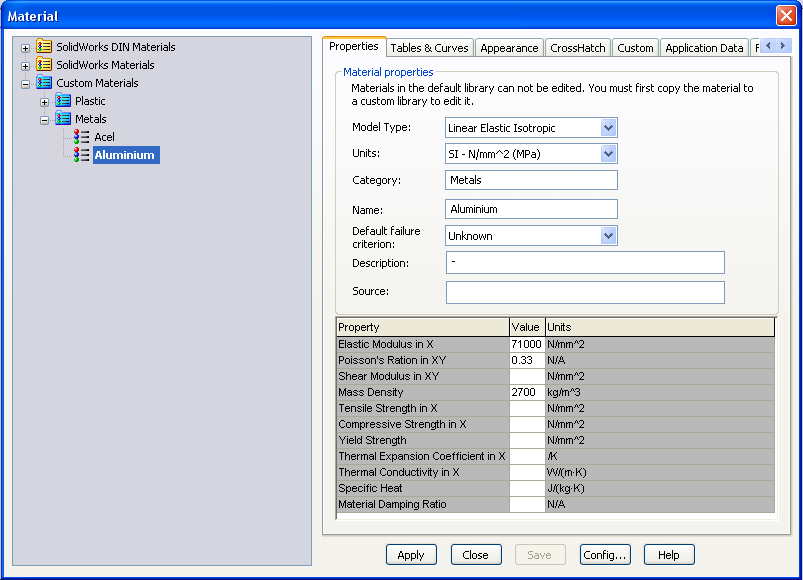Click the Help button
The width and height of the screenshot is (803, 580).
tap(669, 554)
